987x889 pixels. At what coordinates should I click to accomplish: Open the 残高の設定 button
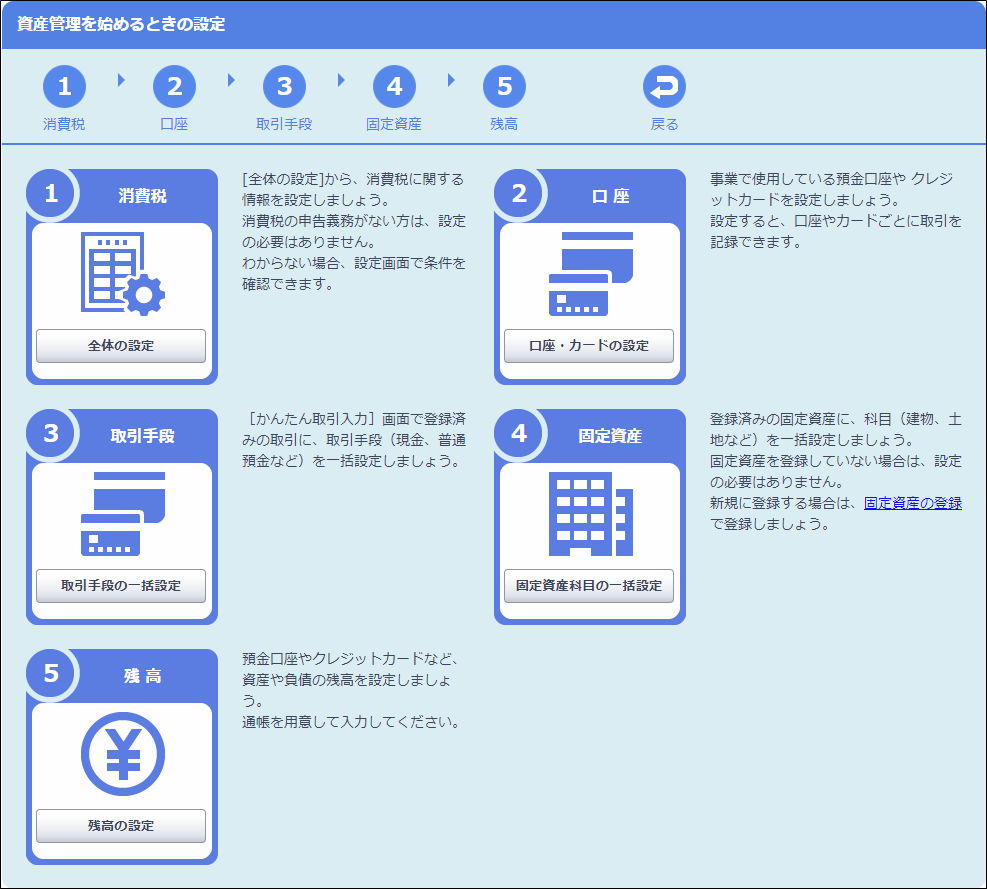(x=121, y=826)
